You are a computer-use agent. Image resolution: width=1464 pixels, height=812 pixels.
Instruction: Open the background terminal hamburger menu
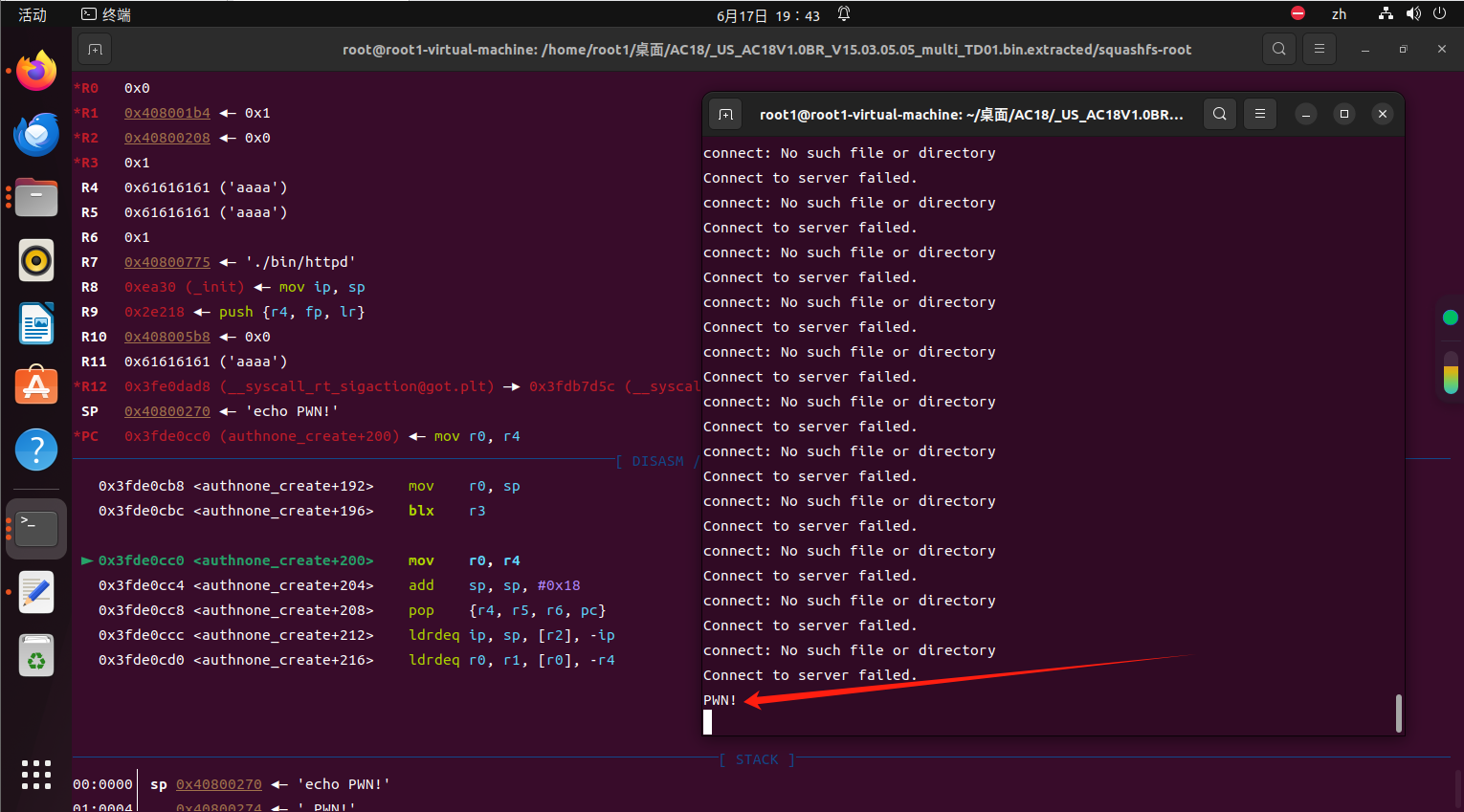click(1320, 49)
